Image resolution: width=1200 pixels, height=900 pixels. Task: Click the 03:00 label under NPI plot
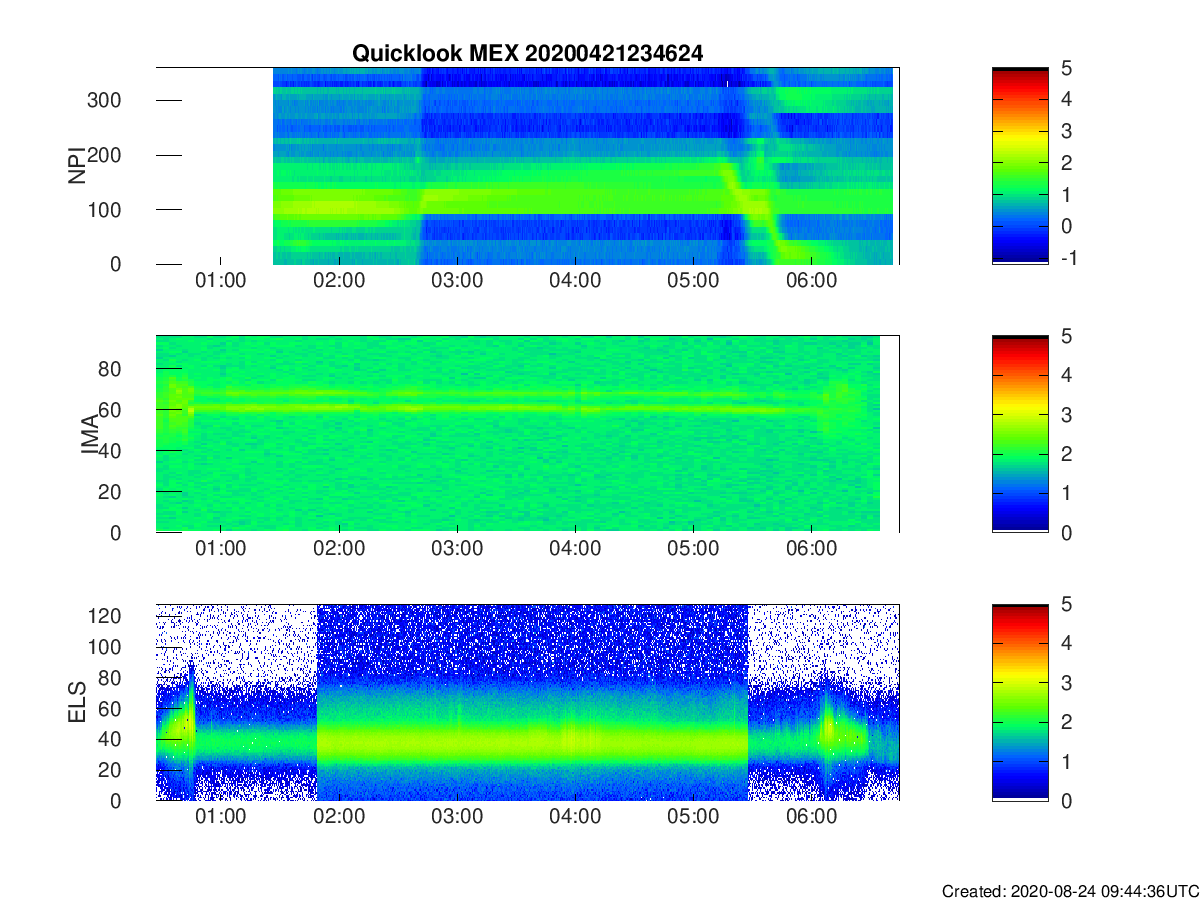(457, 281)
